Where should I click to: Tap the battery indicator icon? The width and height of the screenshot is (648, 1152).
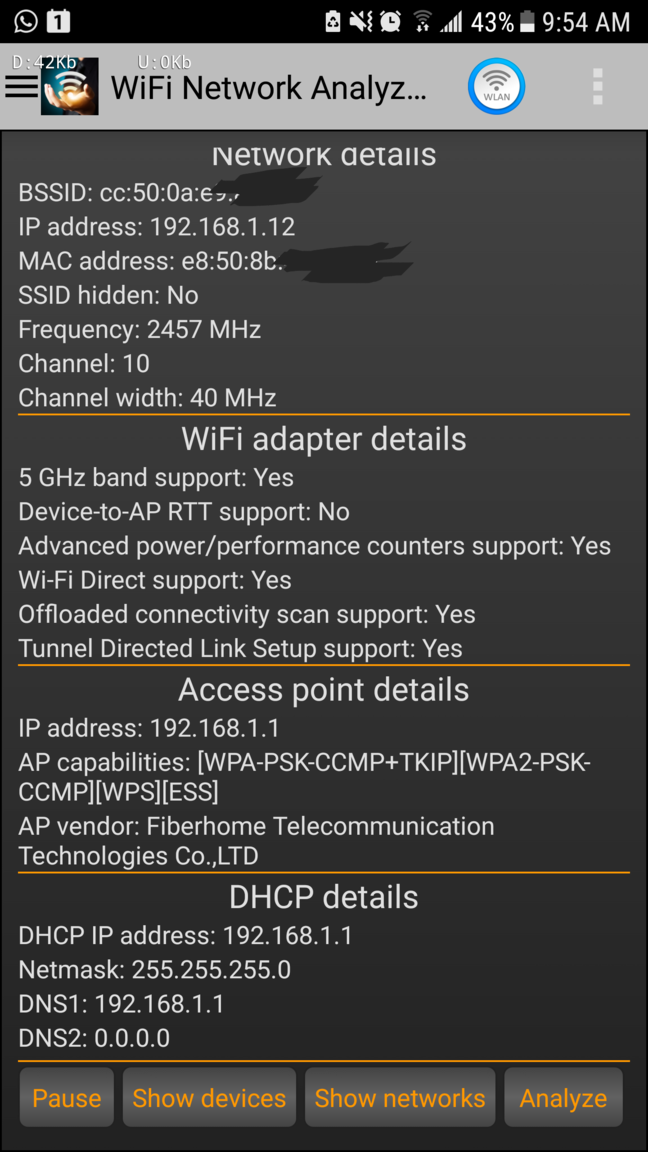coord(526,22)
